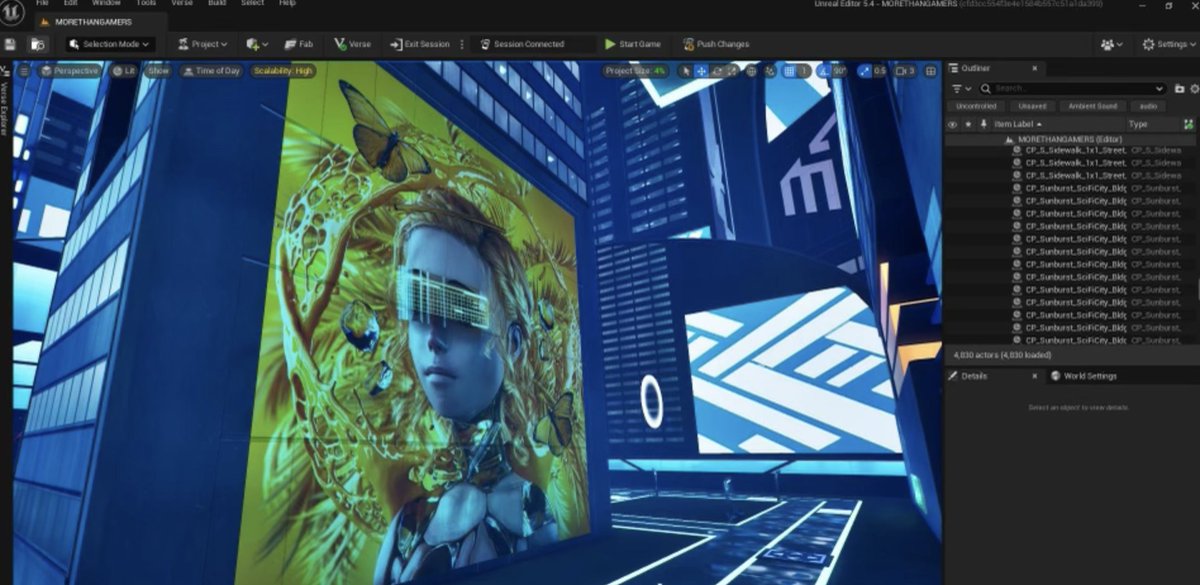
Task: Toggle the audio filter chip
Action: pyautogui.click(x=1149, y=106)
